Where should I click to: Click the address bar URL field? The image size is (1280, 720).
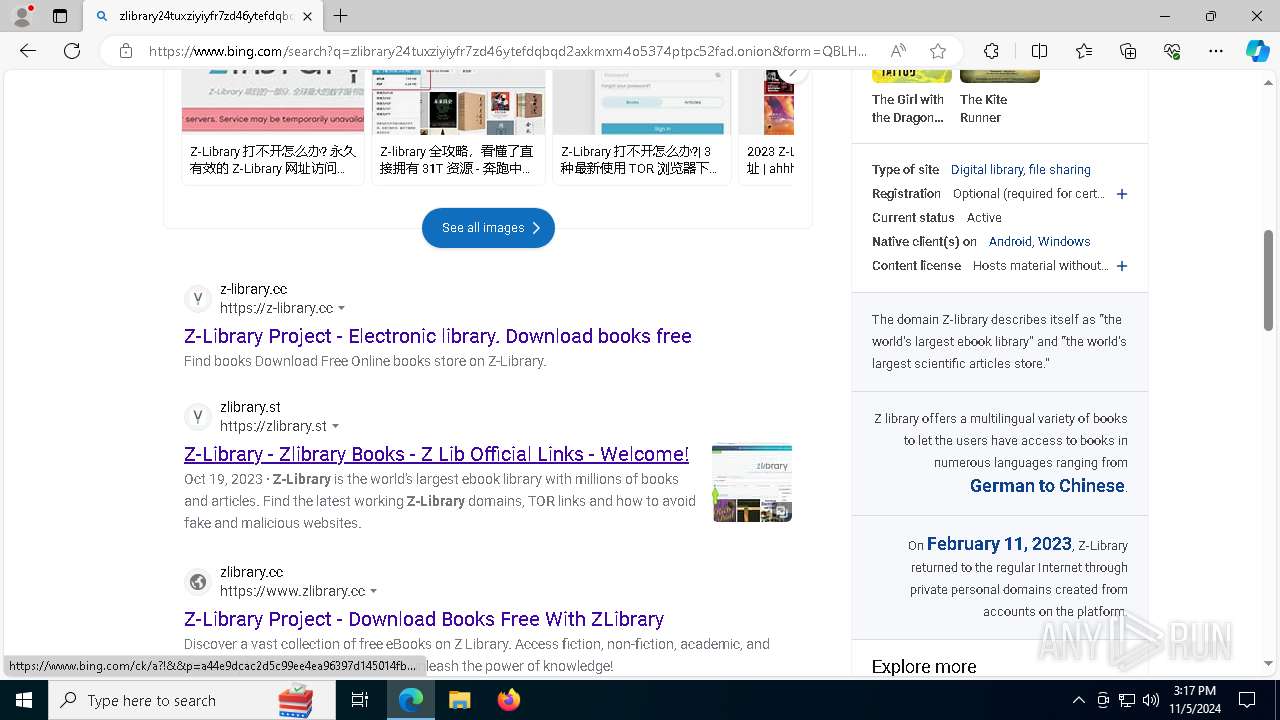click(508, 51)
